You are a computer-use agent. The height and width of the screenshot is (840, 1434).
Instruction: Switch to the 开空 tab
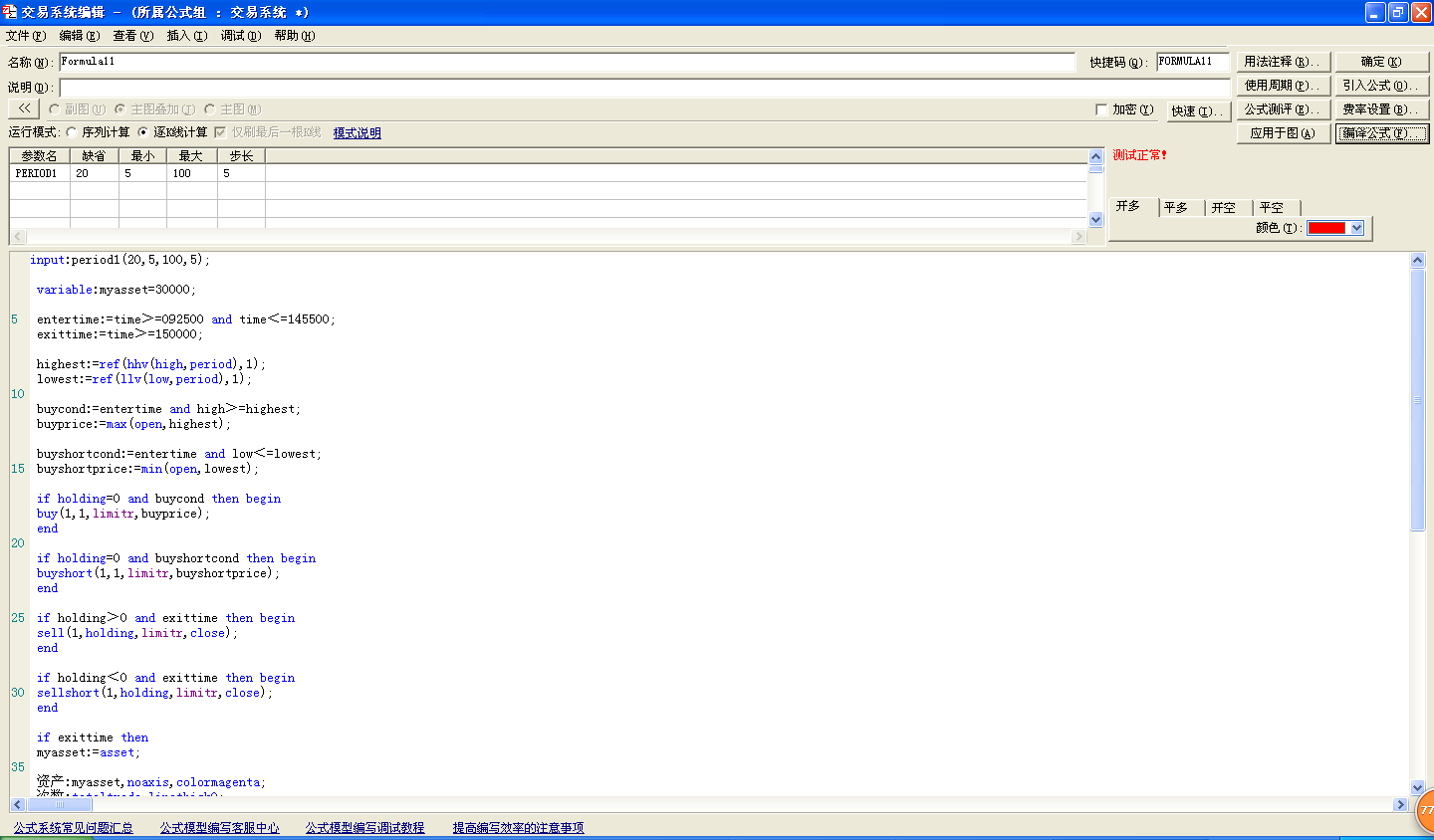[x=1228, y=208]
